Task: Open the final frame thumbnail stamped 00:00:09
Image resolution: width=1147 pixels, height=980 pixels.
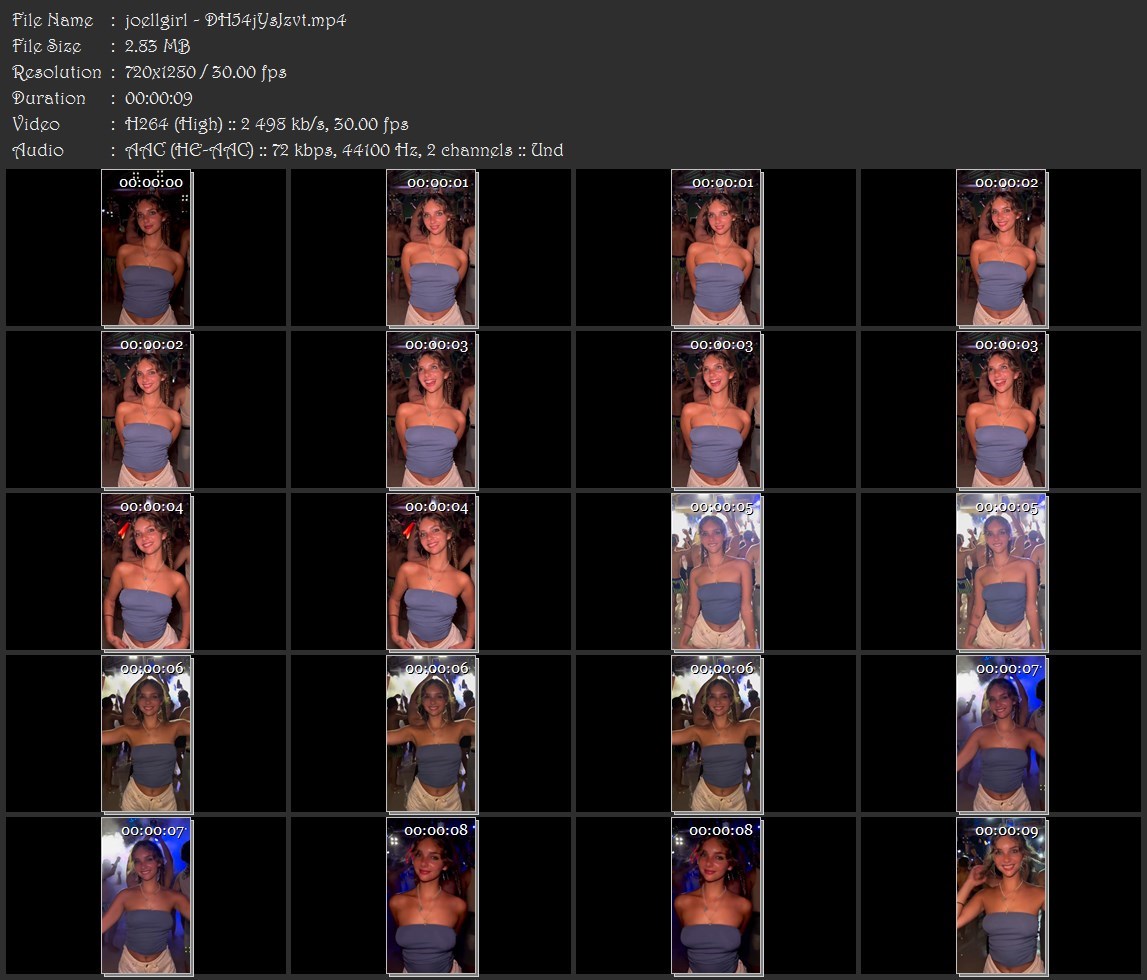Action: coord(1001,896)
